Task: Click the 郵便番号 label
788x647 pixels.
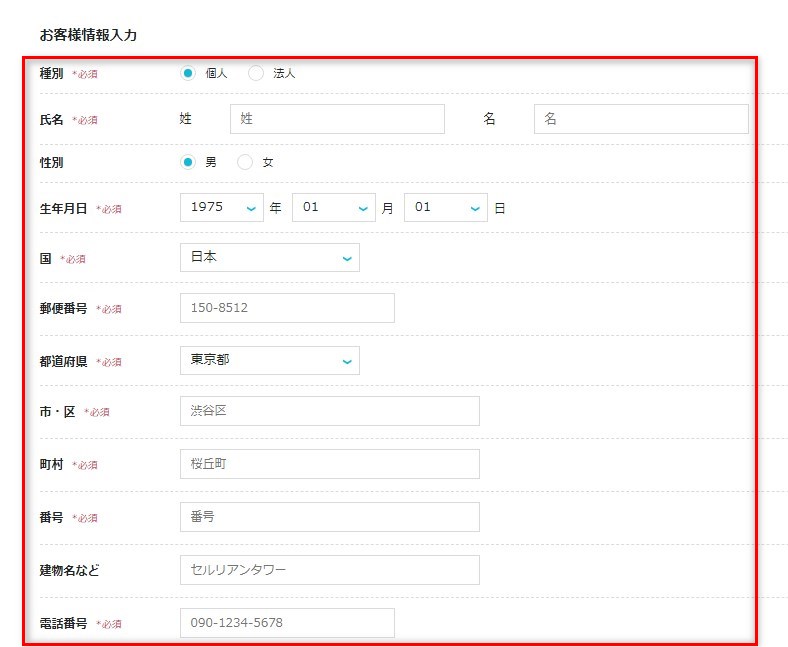Action: [63, 308]
